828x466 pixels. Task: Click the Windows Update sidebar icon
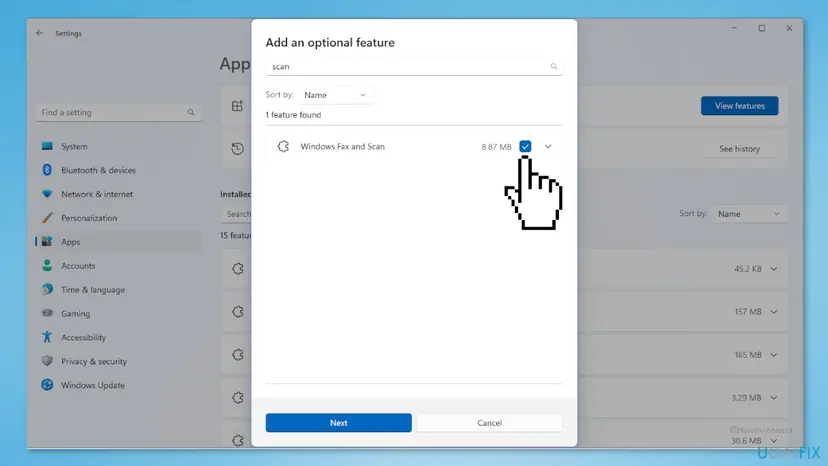pyautogui.click(x=47, y=385)
